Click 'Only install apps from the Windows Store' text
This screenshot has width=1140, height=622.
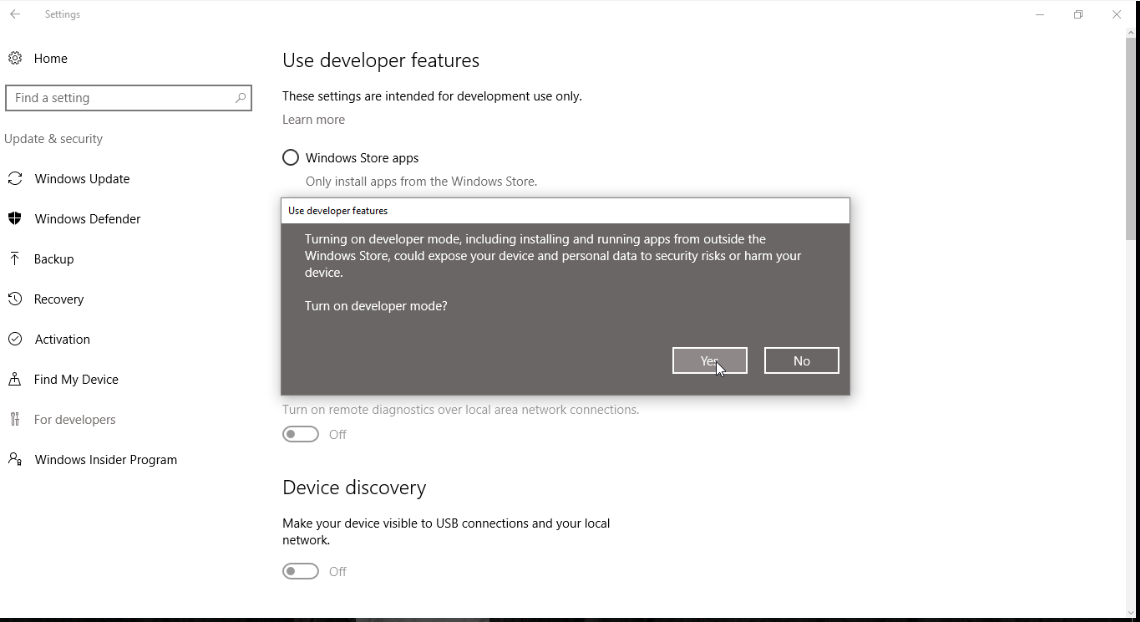(x=421, y=182)
